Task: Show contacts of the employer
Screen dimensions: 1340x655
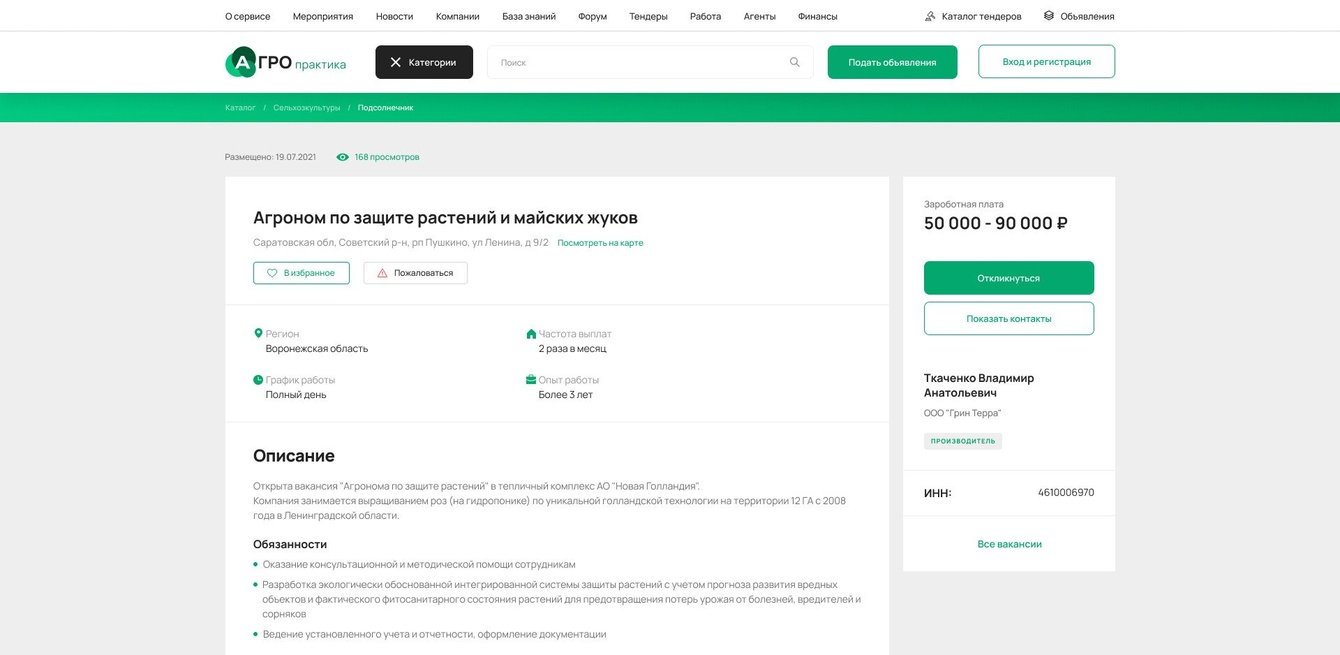Action: (x=1008, y=318)
